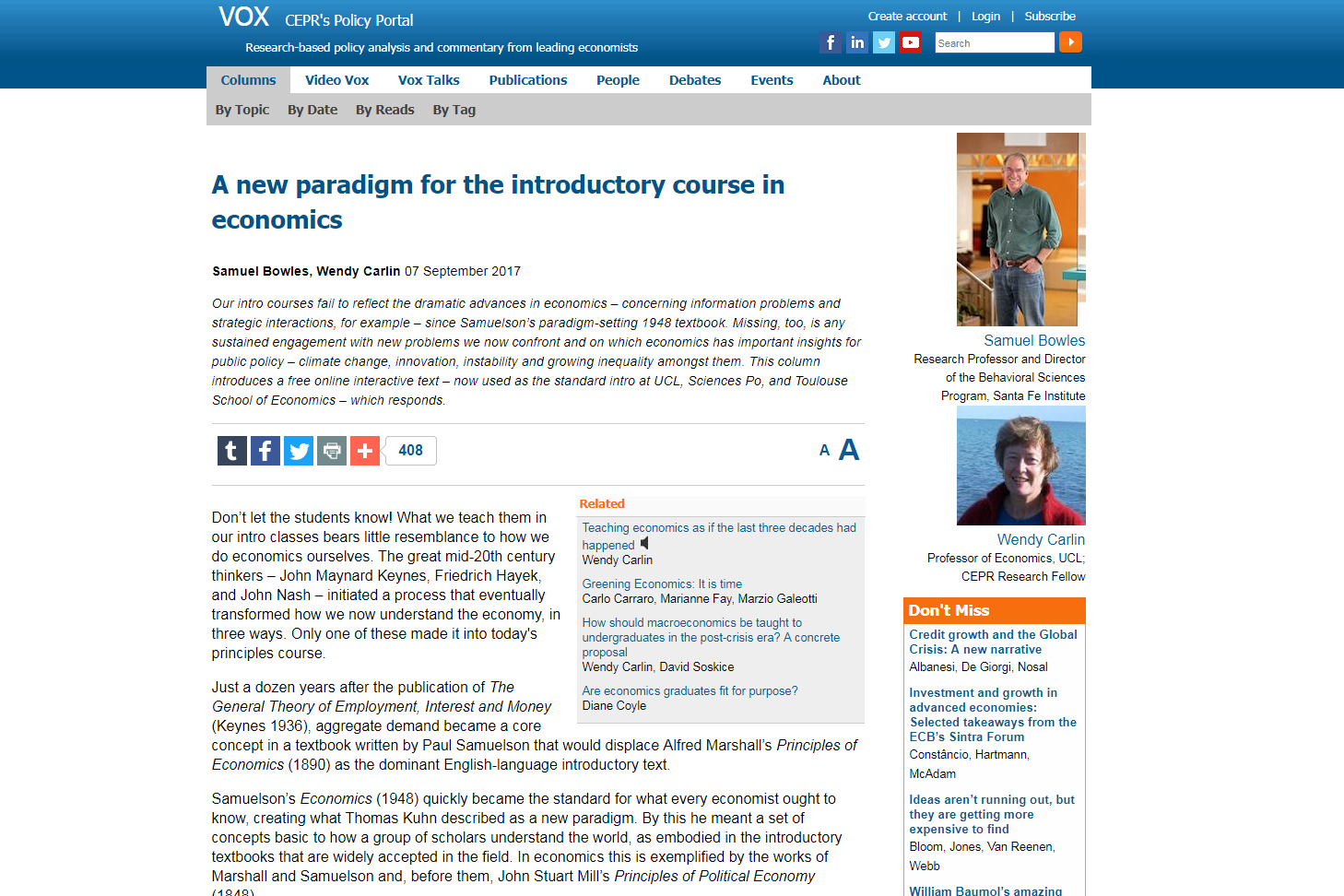Click the Don't Miss section header
The height and width of the screenshot is (896, 1344).
[x=995, y=610]
